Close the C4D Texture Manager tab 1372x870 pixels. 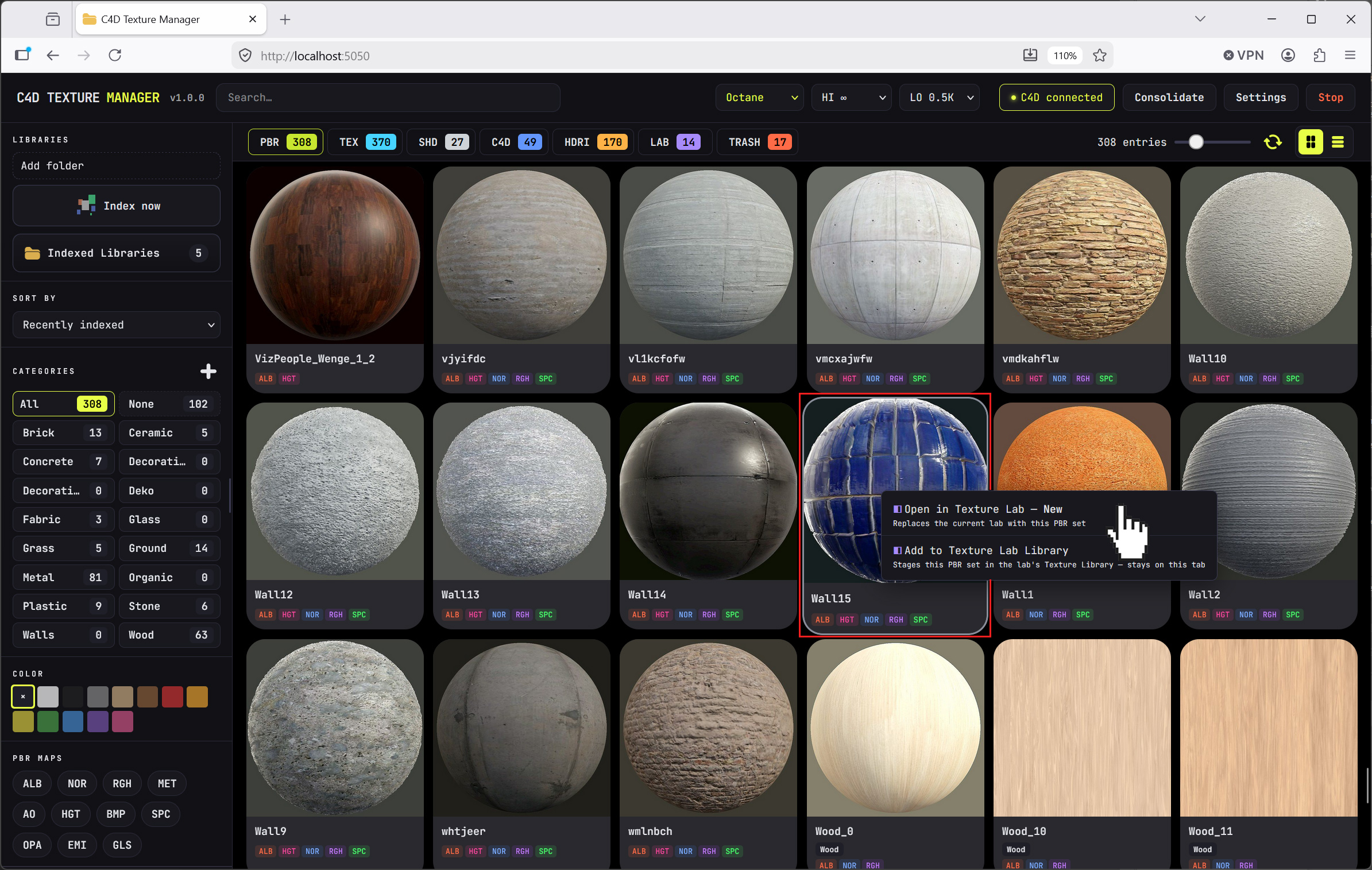tap(252, 19)
